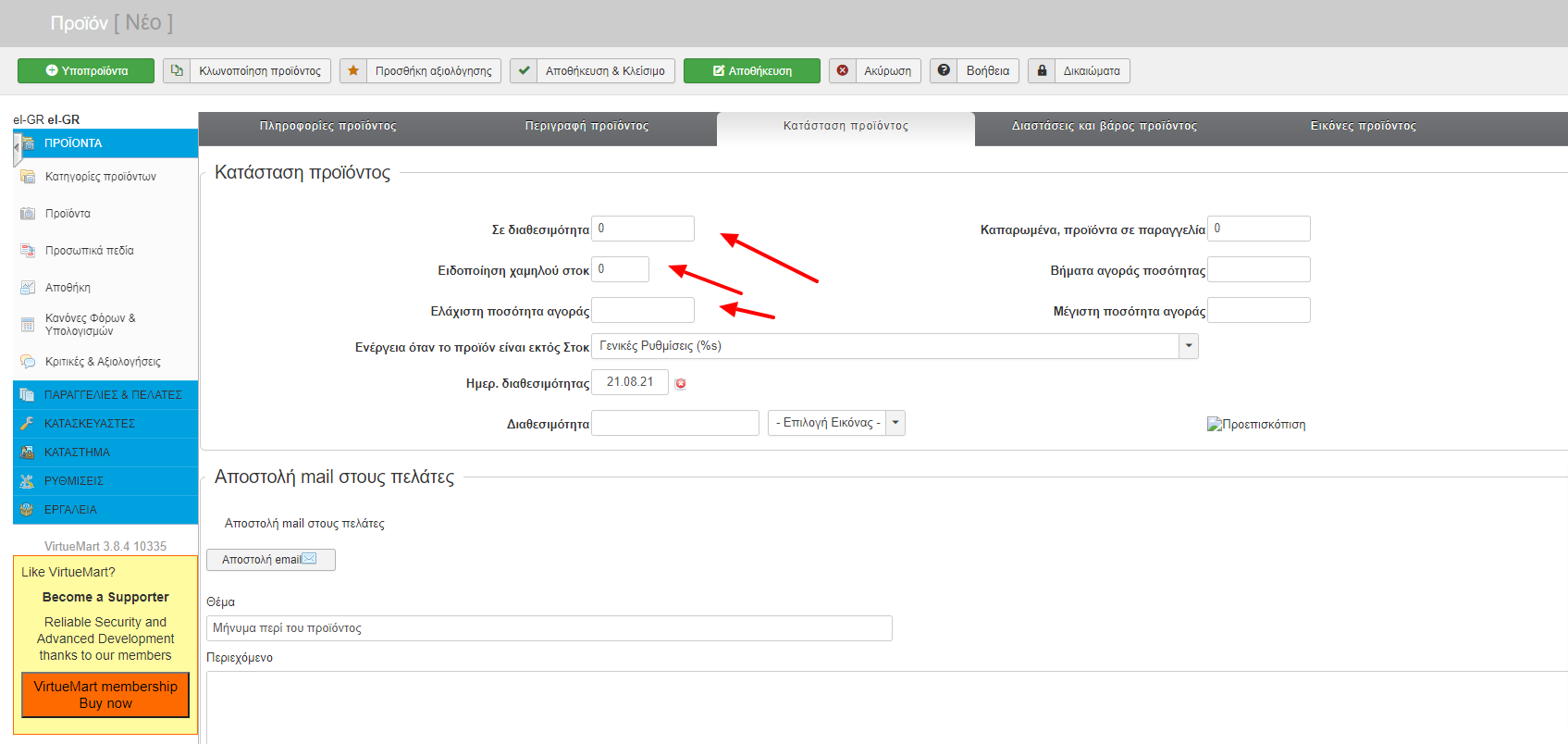Click the green Αποθήκευση button
Image resolution: width=1568 pixels, height=744 pixels.
[x=752, y=71]
